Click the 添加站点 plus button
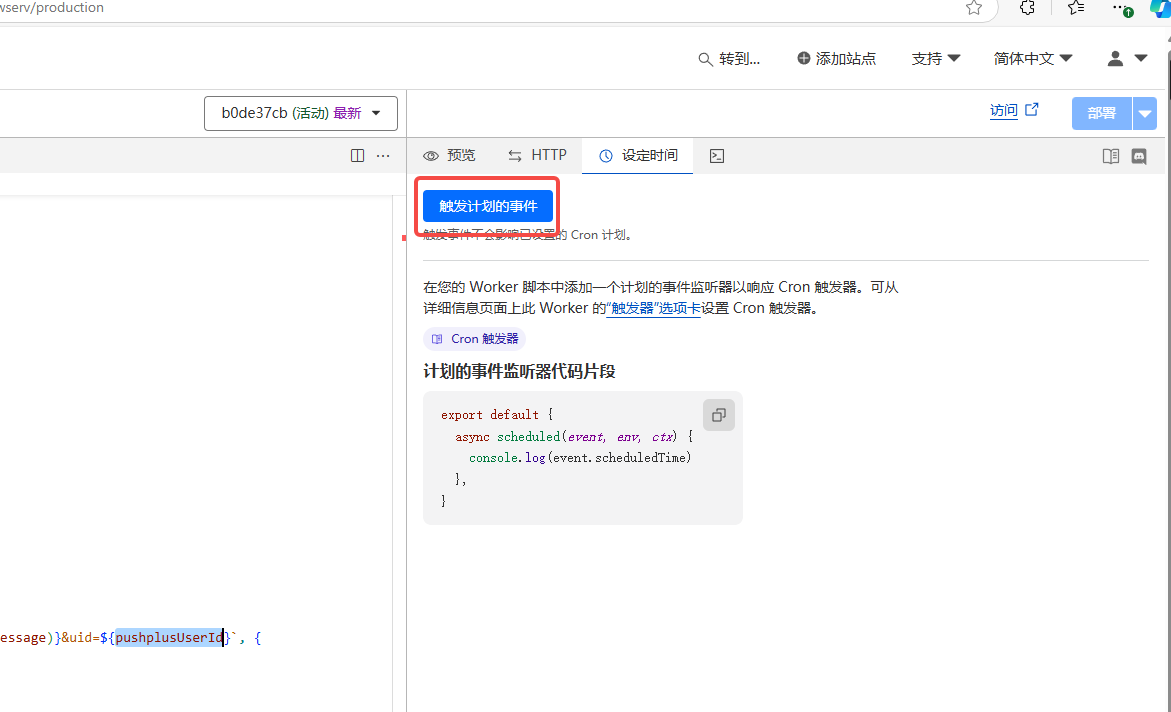Screen dimensions: 1171x712 (836, 59)
